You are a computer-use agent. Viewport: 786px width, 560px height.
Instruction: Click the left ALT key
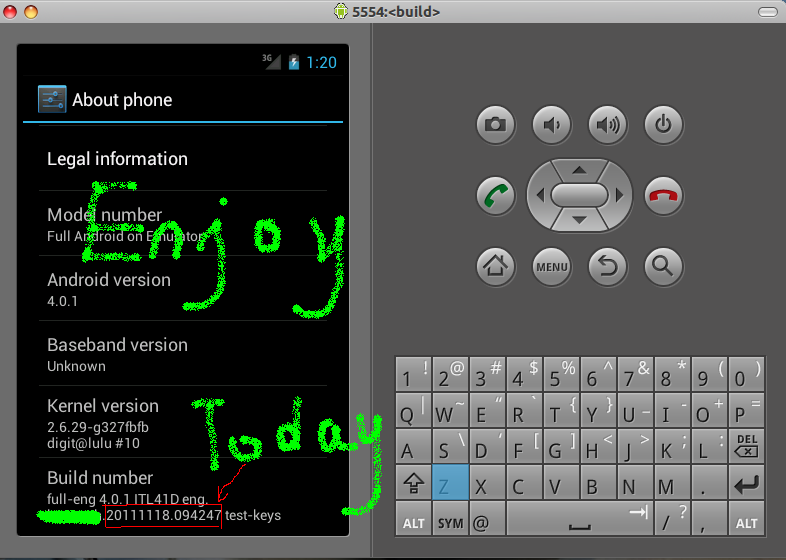[x=414, y=519]
